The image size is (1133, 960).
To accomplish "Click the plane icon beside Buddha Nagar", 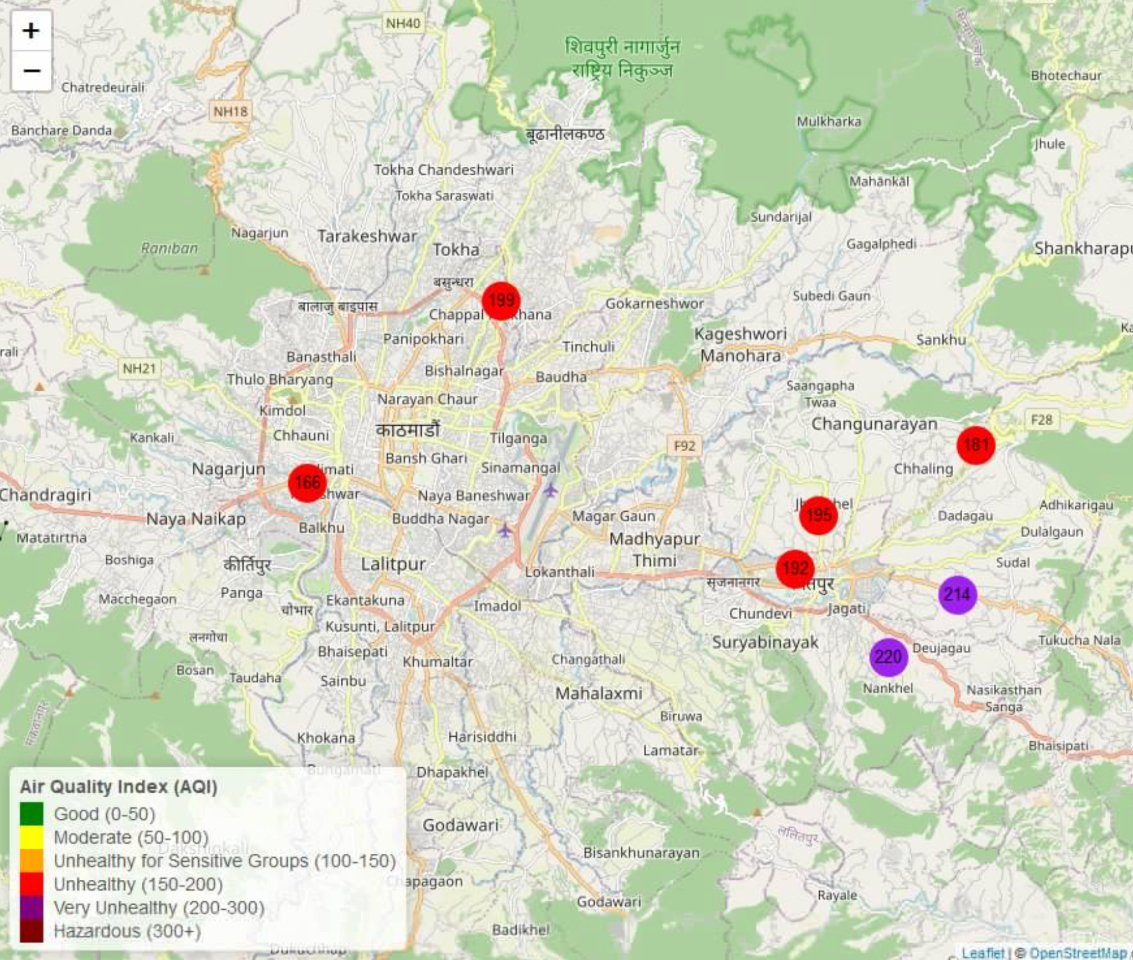I will 506,529.
